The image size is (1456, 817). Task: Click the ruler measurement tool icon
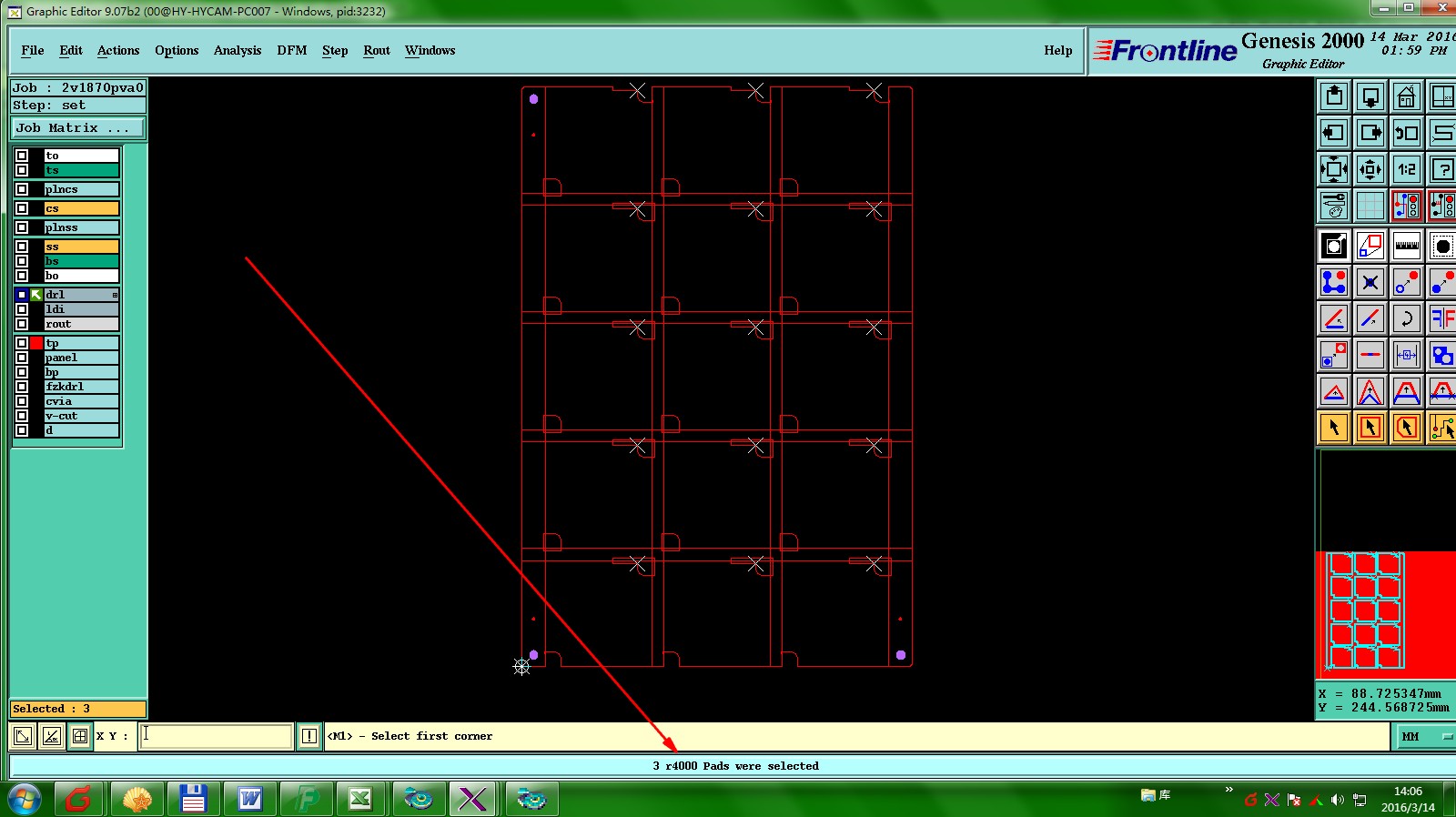pyautogui.click(x=1407, y=246)
